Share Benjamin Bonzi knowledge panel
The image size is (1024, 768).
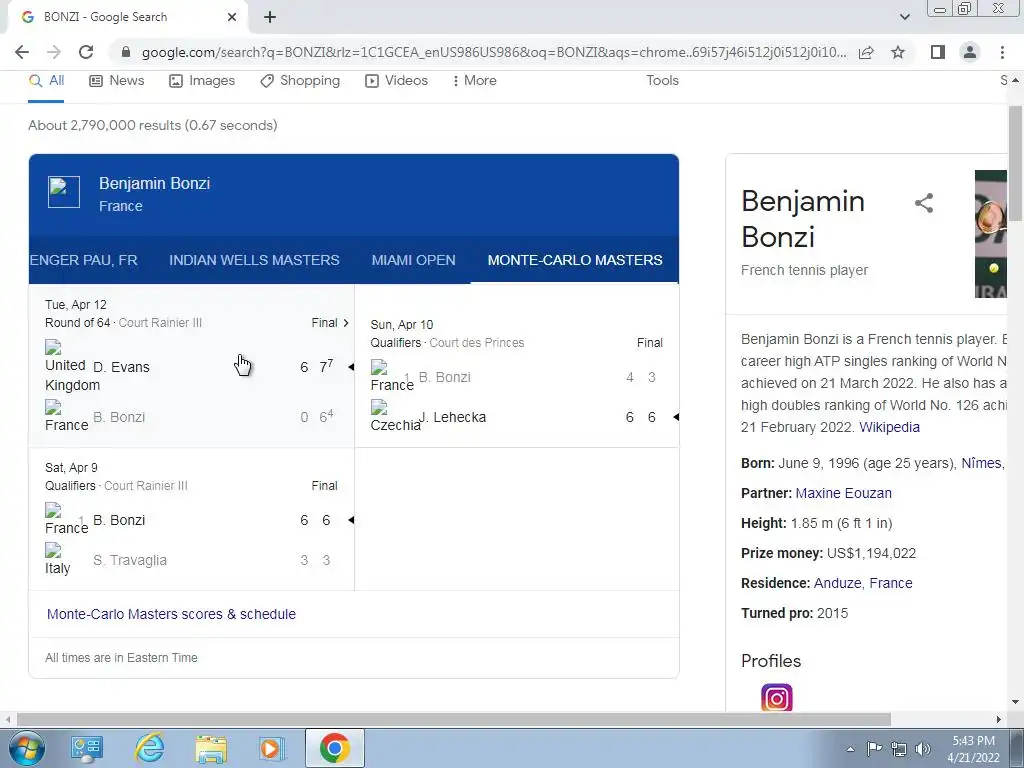[x=923, y=203]
